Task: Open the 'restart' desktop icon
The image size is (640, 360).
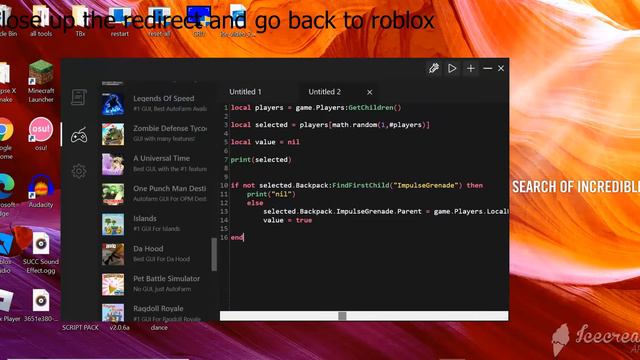Action: click(120, 21)
